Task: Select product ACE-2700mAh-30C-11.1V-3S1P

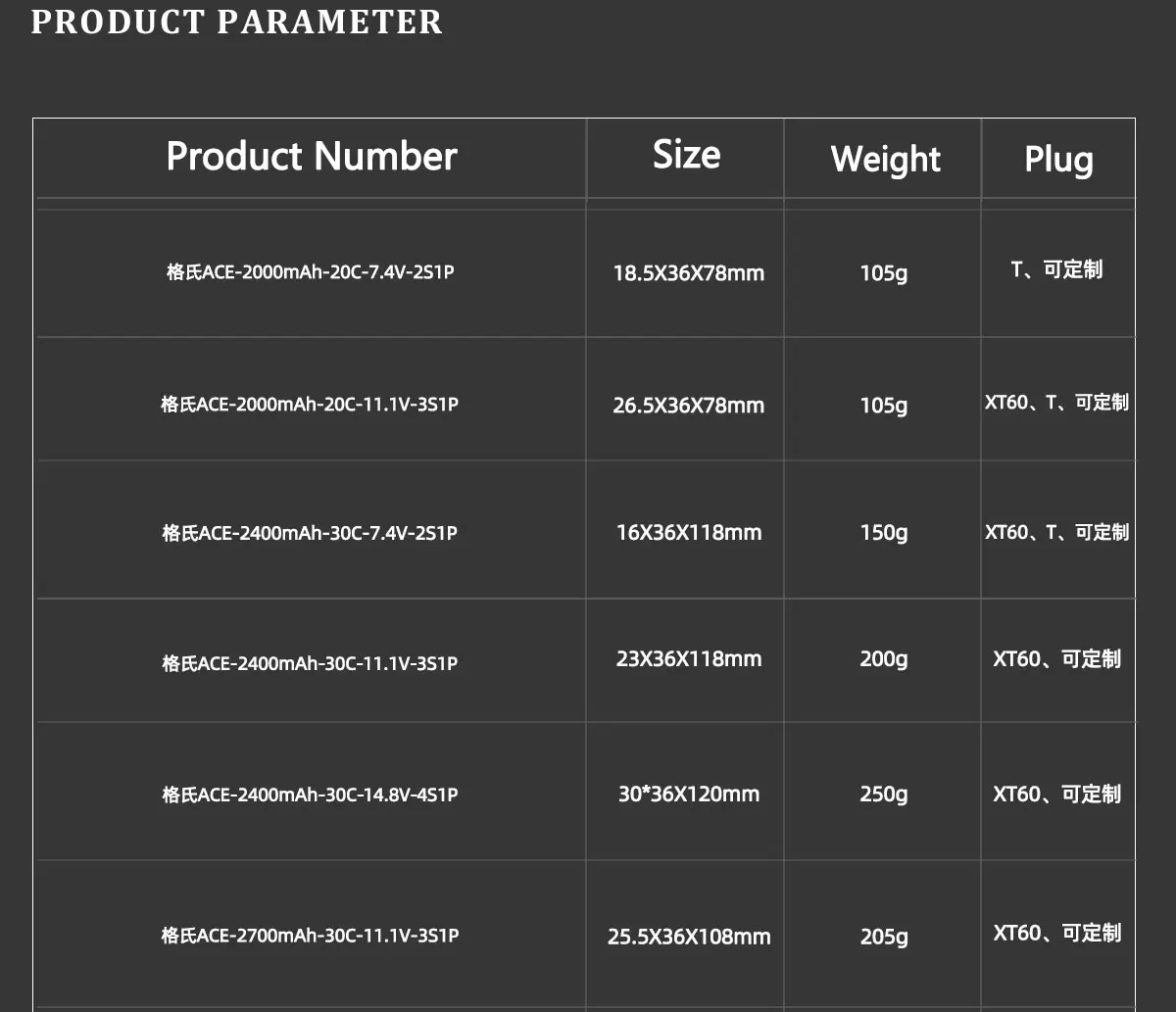Action: (310, 936)
